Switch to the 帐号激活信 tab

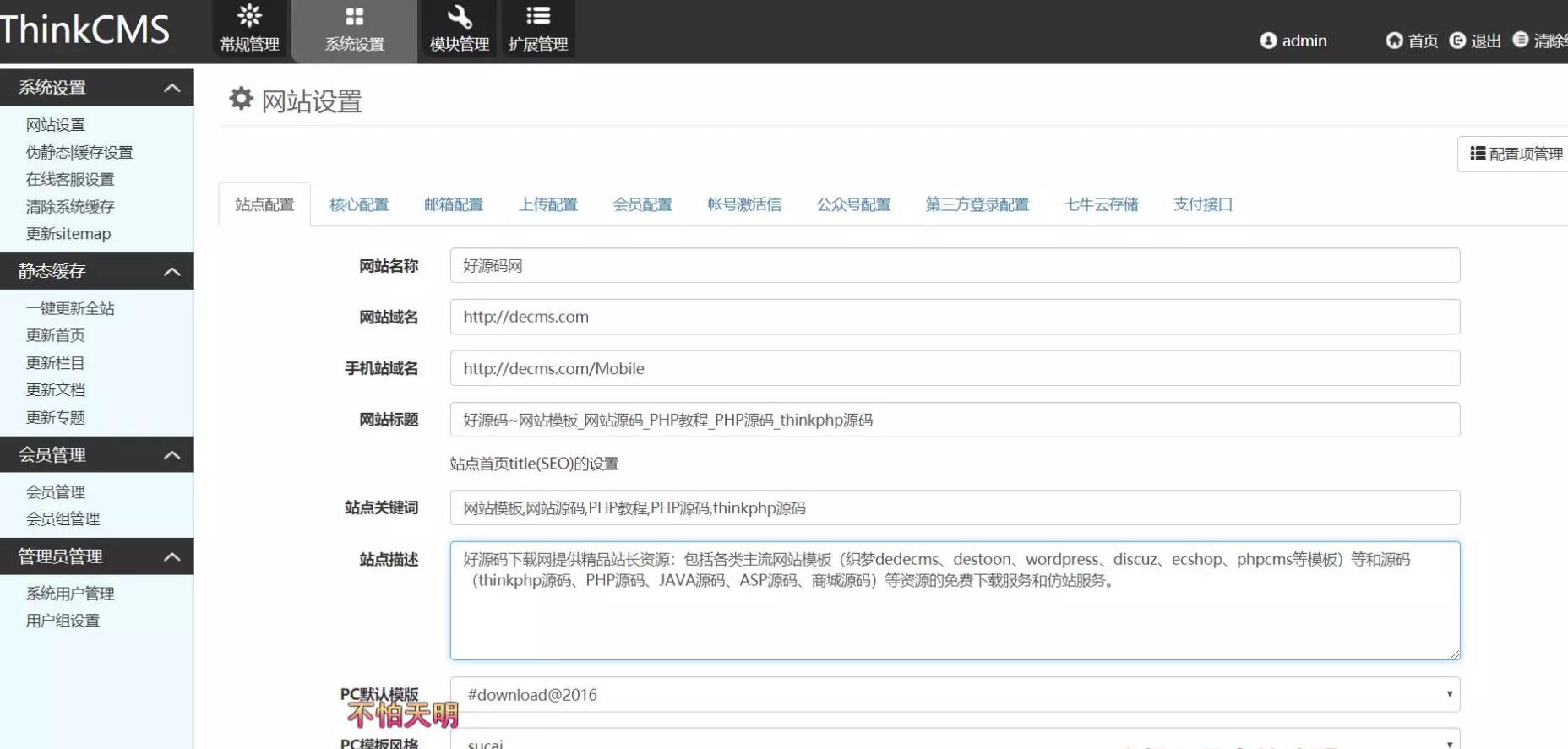click(744, 204)
